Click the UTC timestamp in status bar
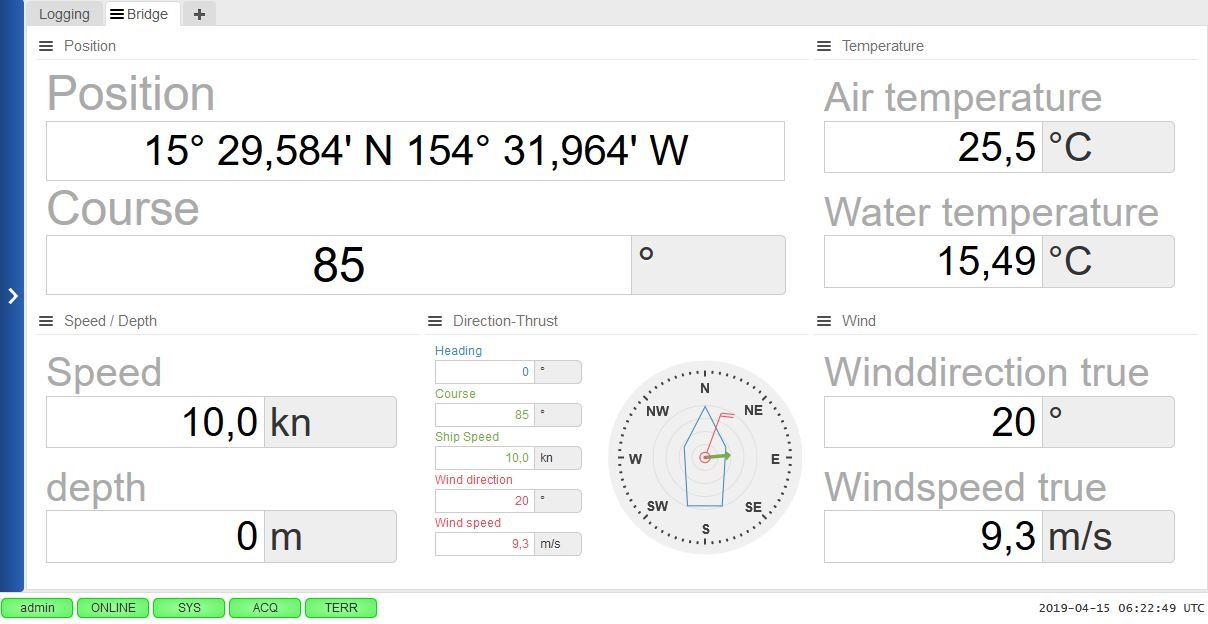The width and height of the screenshot is (1208, 624). [x=1121, y=608]
